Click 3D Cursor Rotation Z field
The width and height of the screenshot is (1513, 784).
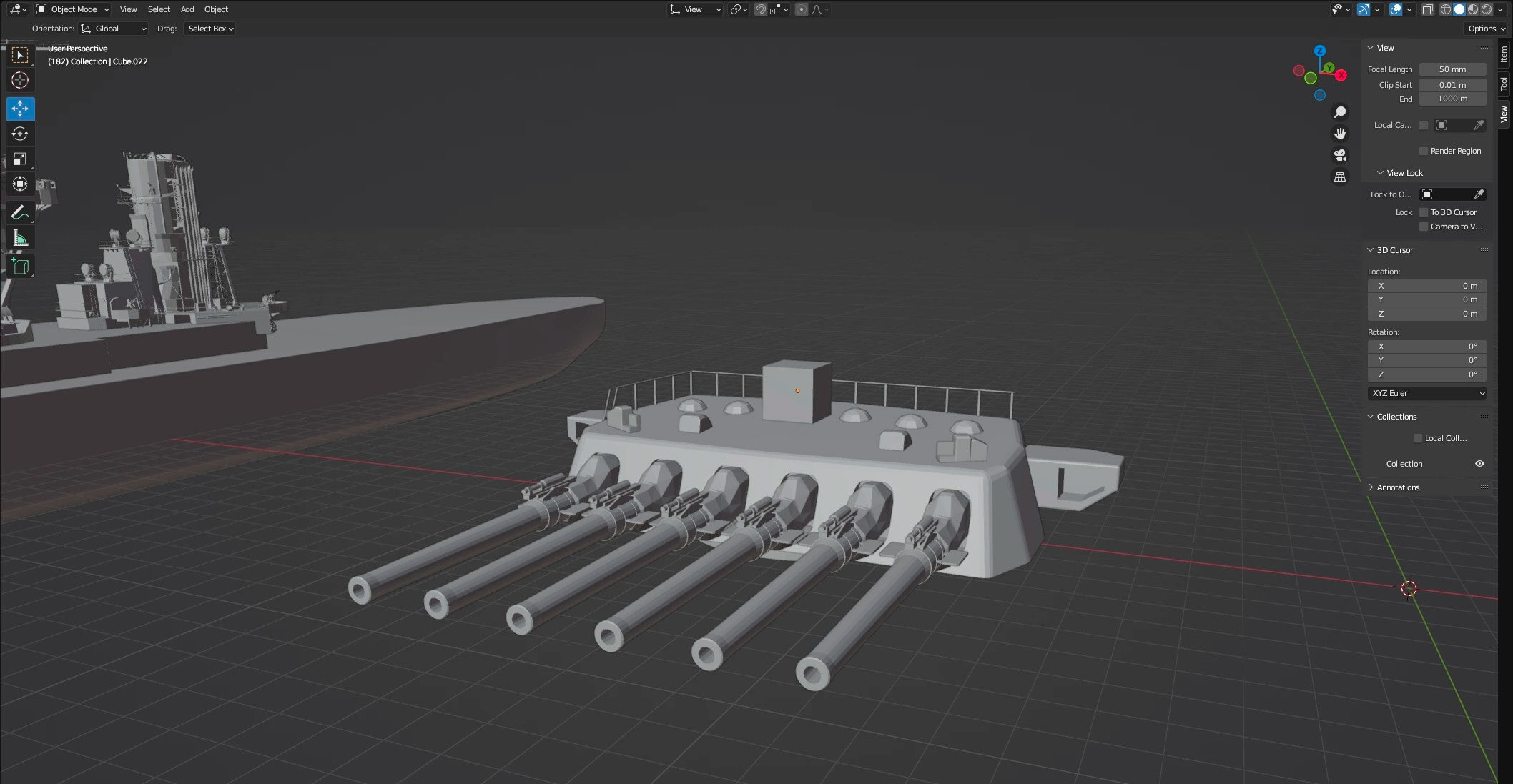(1427, 374)
